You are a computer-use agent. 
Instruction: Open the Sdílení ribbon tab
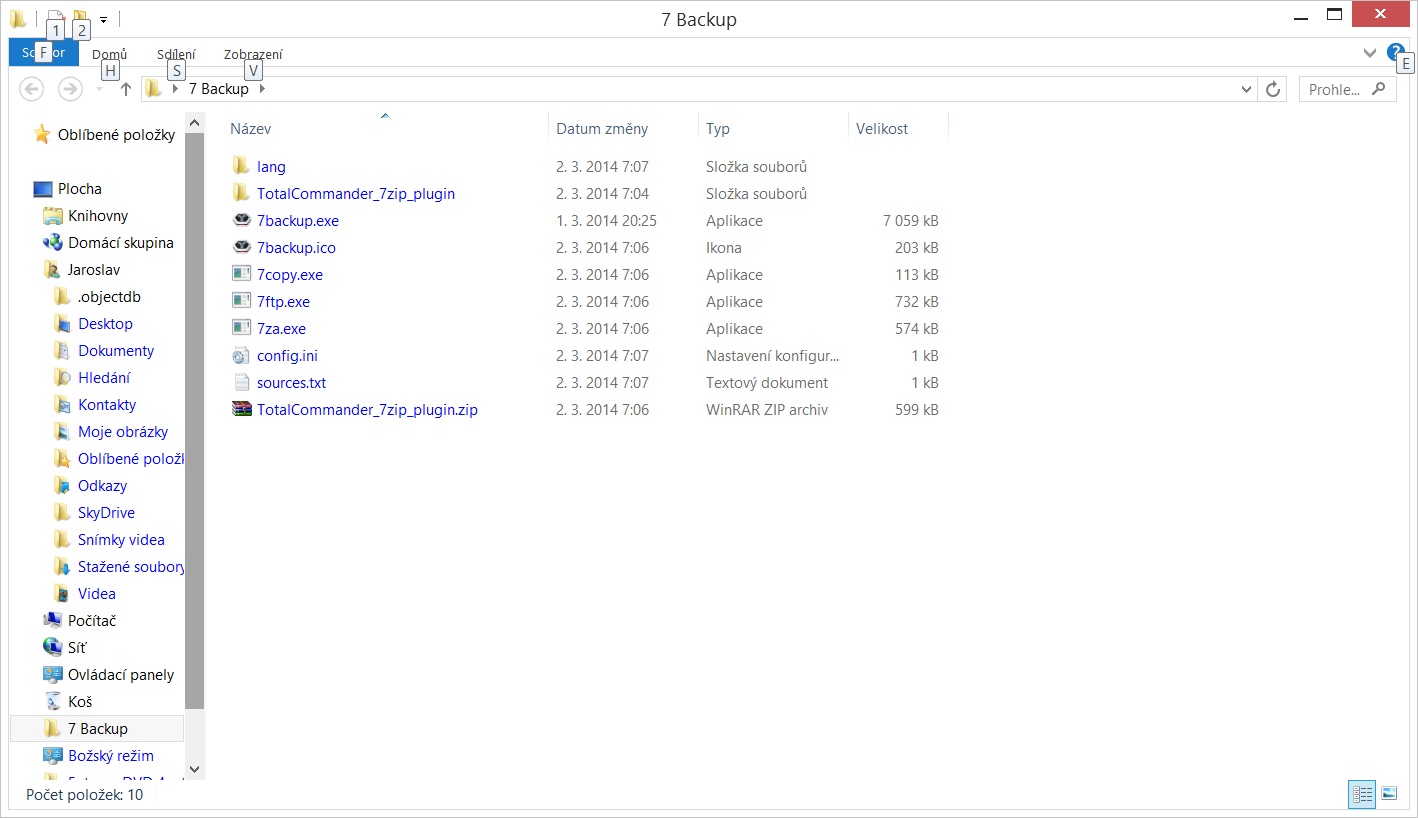(x=176, y=54)
